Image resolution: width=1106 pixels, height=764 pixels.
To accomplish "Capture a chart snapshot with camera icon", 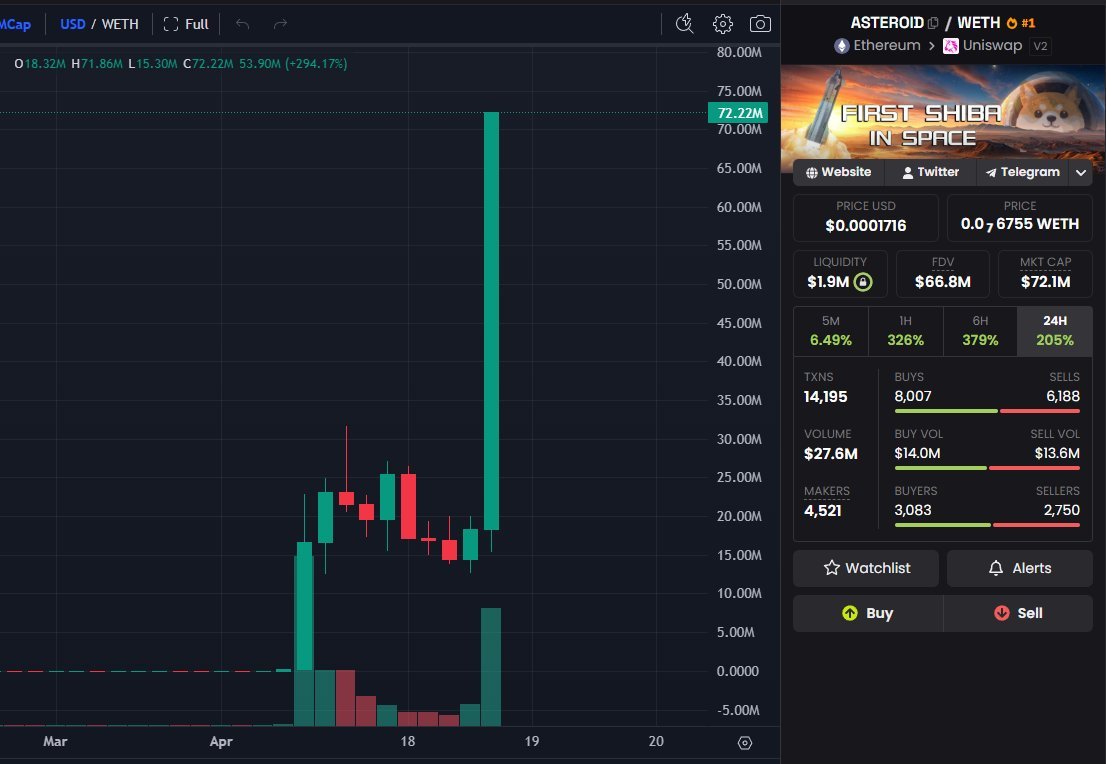I will [x=760, y=23].
